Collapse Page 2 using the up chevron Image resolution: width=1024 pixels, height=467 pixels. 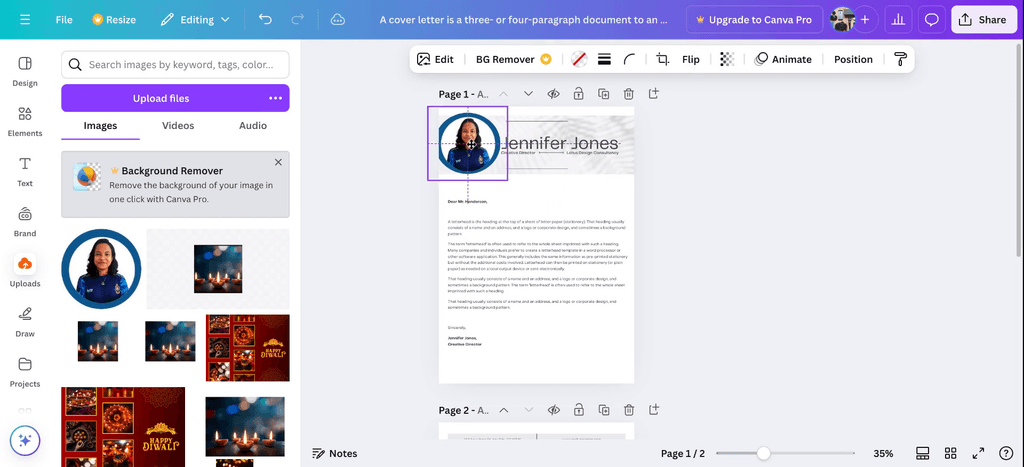click(x=504, y=410)
